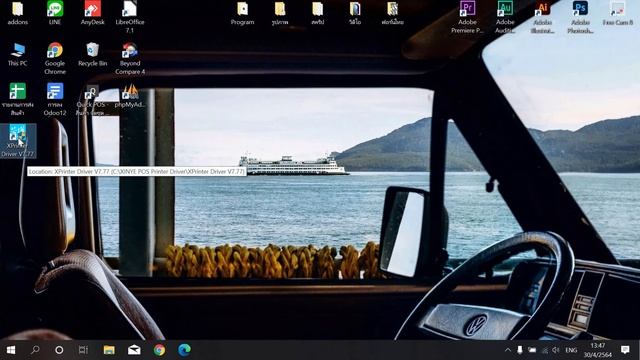Open the Program folder
This screenshot has height=360, width=640.
coord(242,13)
